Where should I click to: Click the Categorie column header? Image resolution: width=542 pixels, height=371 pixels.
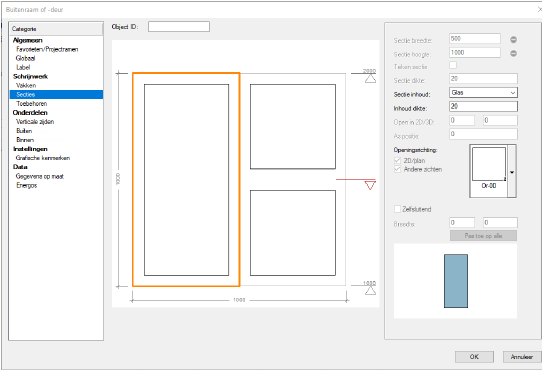(56, 29)
